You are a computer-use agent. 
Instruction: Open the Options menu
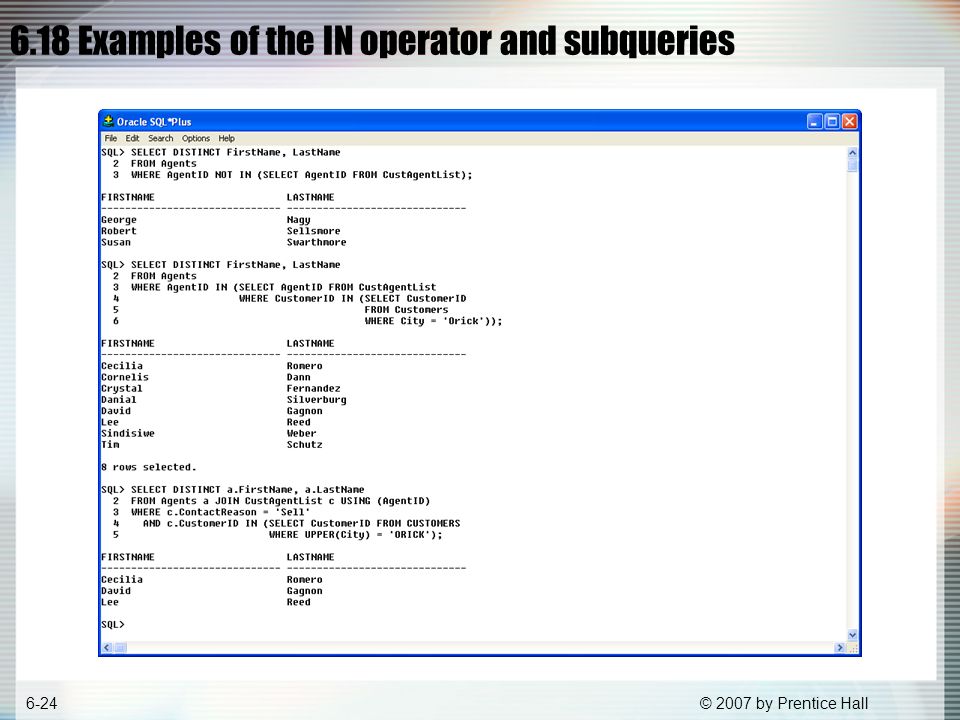196,138
